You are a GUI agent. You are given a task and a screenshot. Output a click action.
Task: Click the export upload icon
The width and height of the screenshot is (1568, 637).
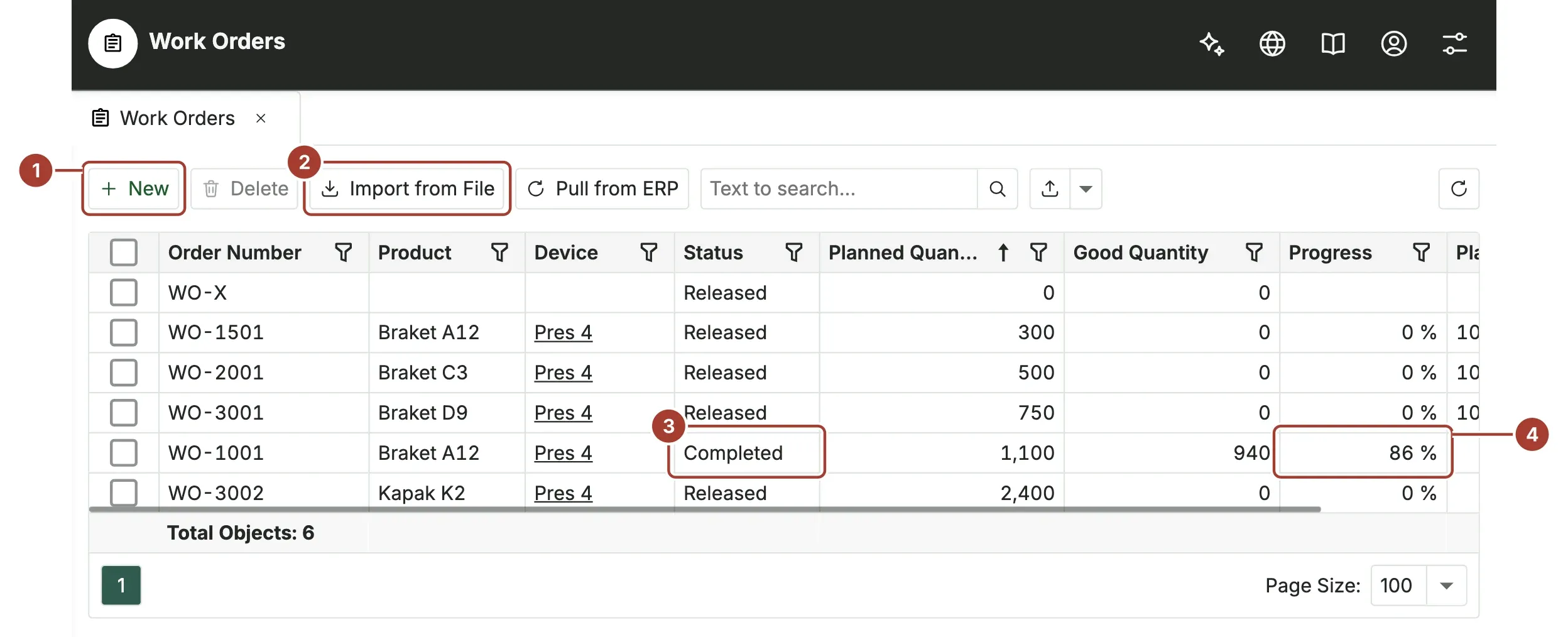[1050, 188]
